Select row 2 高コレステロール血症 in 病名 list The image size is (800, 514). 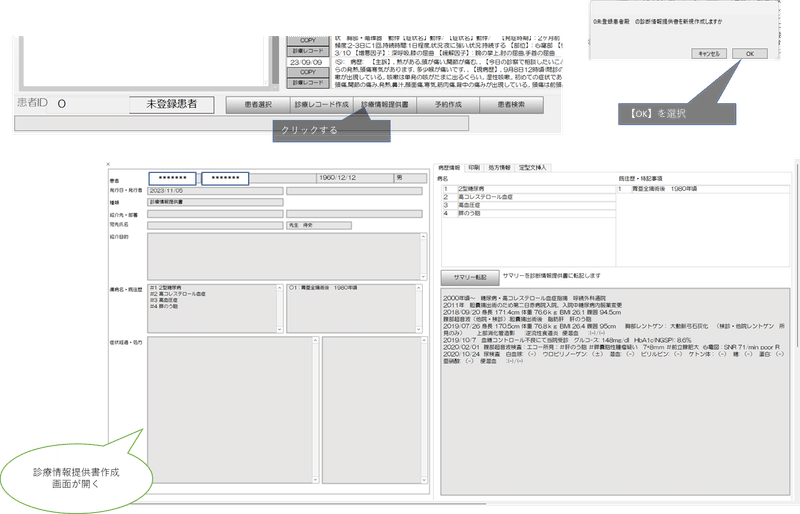click(x=529, y=197)
